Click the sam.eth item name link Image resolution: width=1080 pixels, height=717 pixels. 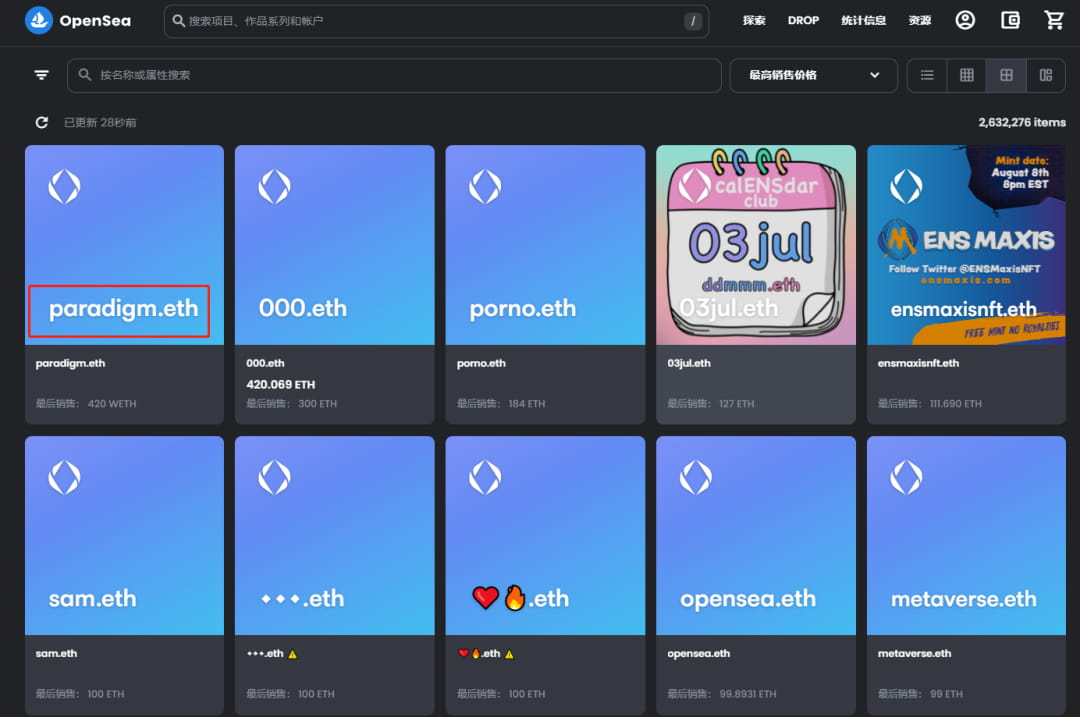click(56, 653)
